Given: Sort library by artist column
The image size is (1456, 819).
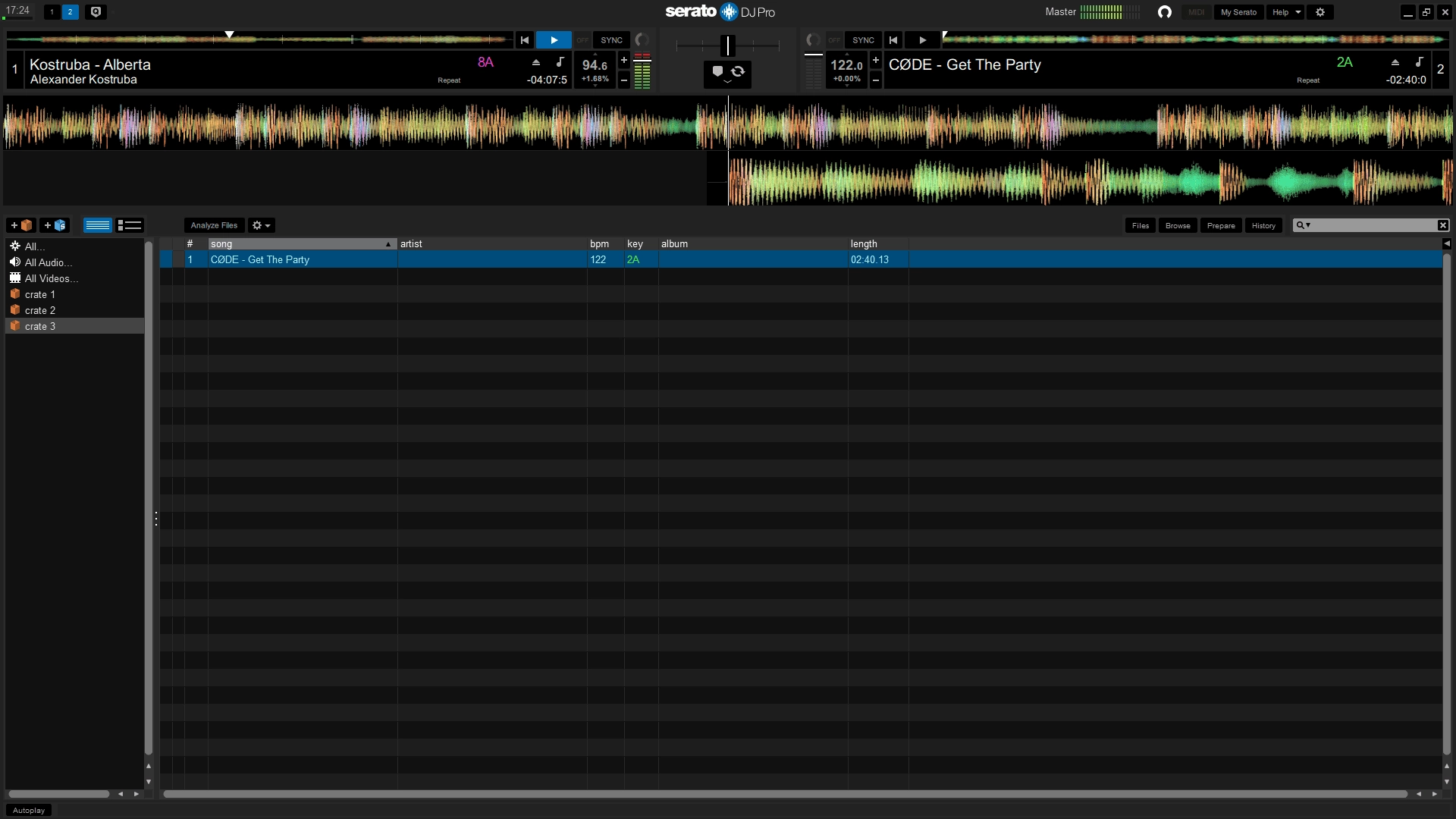Looking at the screenshot, I should [492, 244].
